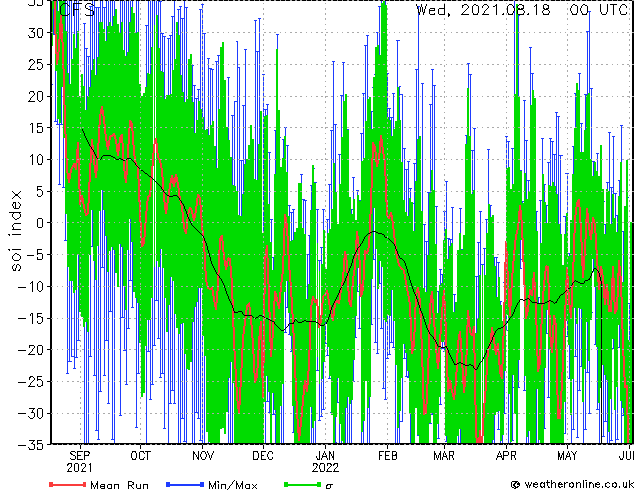This screenshot has width=634, height=490.
Task: Click the 'soi index' axis title
Action: pos(15,231)
